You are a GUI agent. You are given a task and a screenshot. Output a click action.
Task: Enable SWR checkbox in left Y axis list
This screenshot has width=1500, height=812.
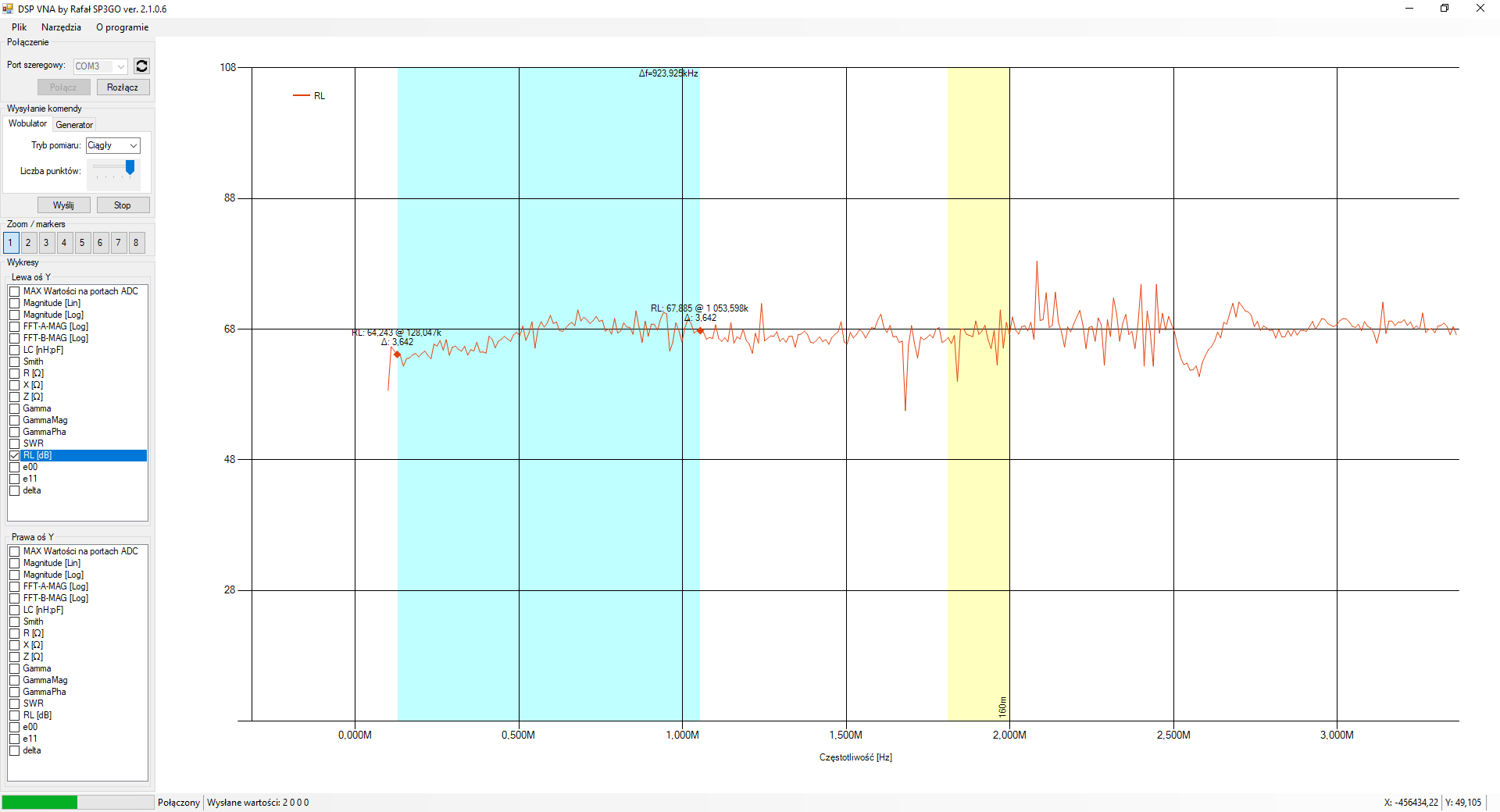pos(15,443)
